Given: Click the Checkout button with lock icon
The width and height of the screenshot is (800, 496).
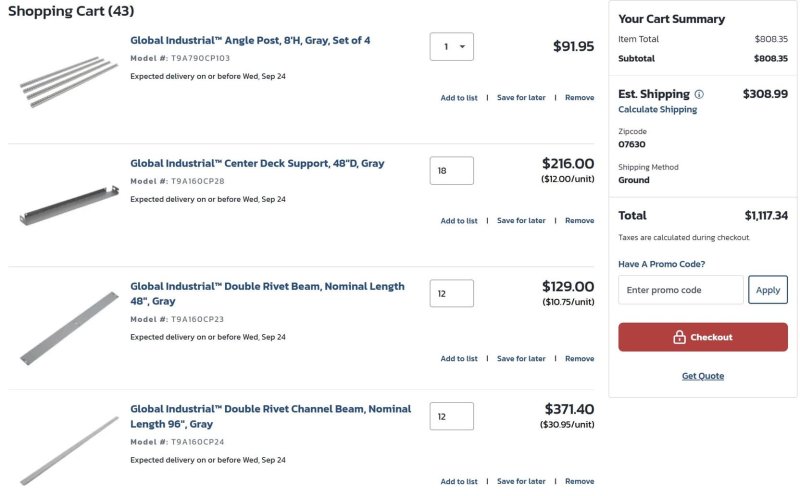Looking at the screenshot, I should [x=702, y=337].
